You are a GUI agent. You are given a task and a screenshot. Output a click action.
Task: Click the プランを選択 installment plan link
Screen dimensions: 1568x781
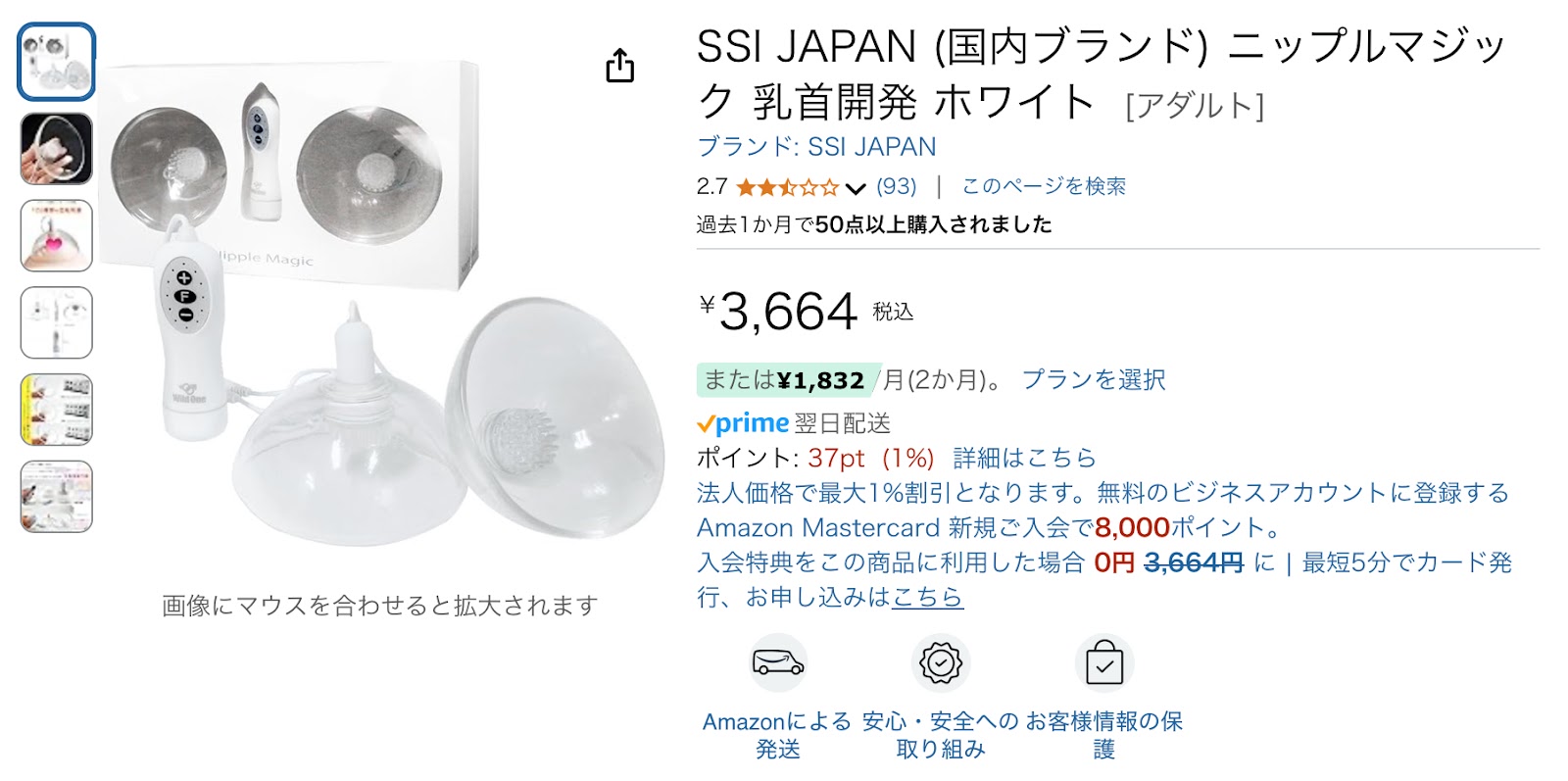click(x=1094, y=380)
